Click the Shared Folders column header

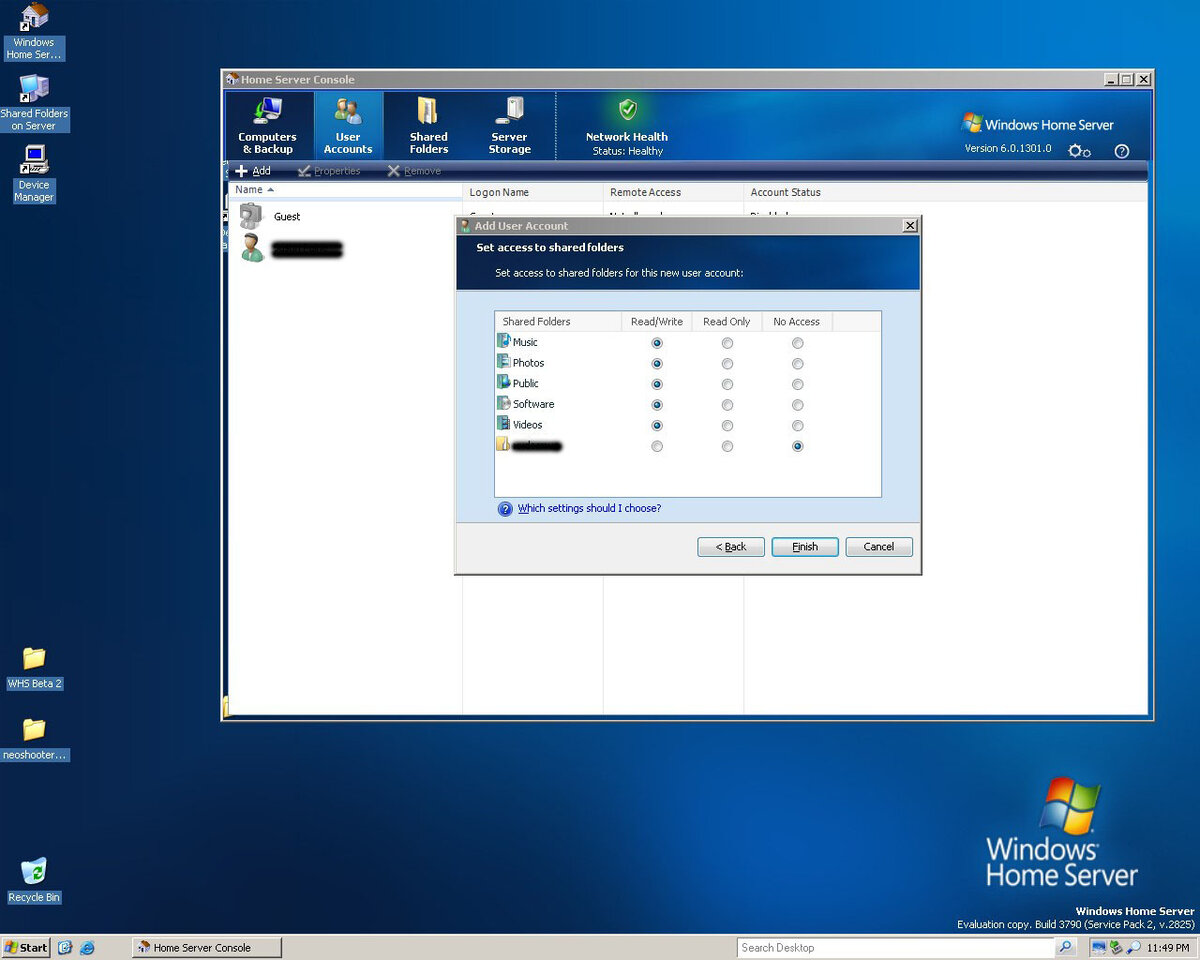558,322
